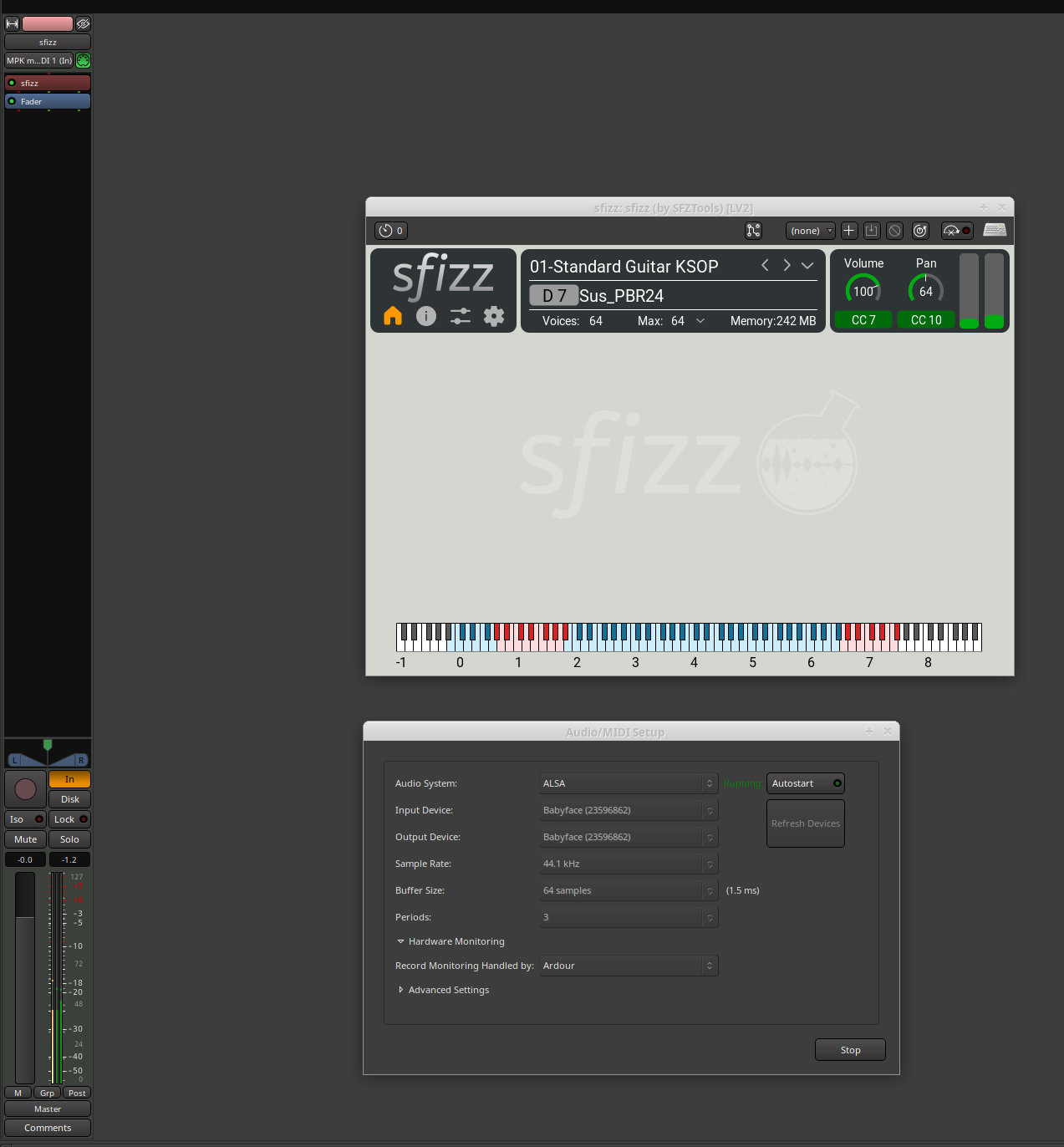The height and width of the screenshot is (1147, 1064).
Task: Open sfizz settings gear icon
Action: point(494,316)
